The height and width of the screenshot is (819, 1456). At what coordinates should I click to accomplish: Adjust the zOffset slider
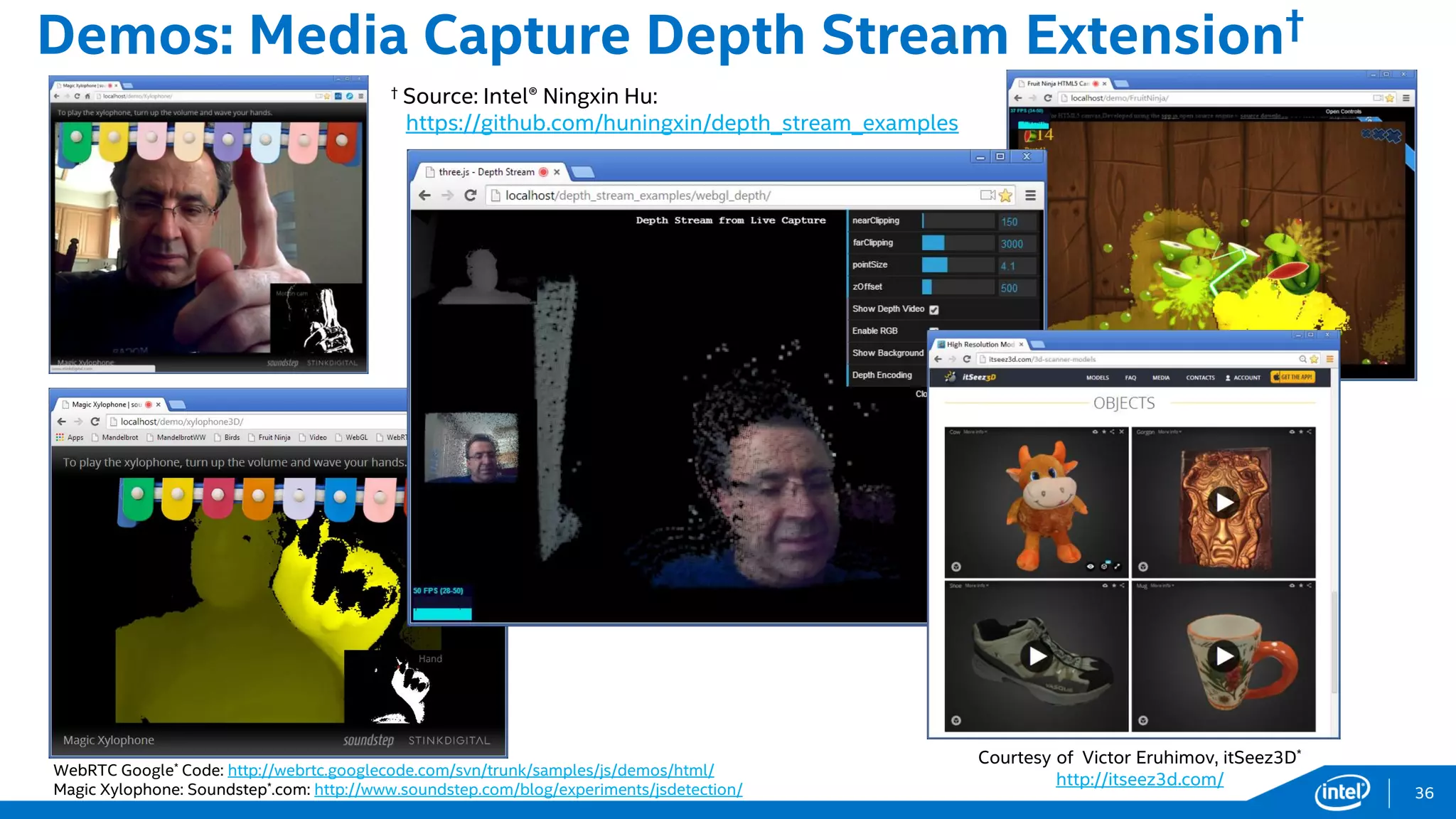(958, 287)
